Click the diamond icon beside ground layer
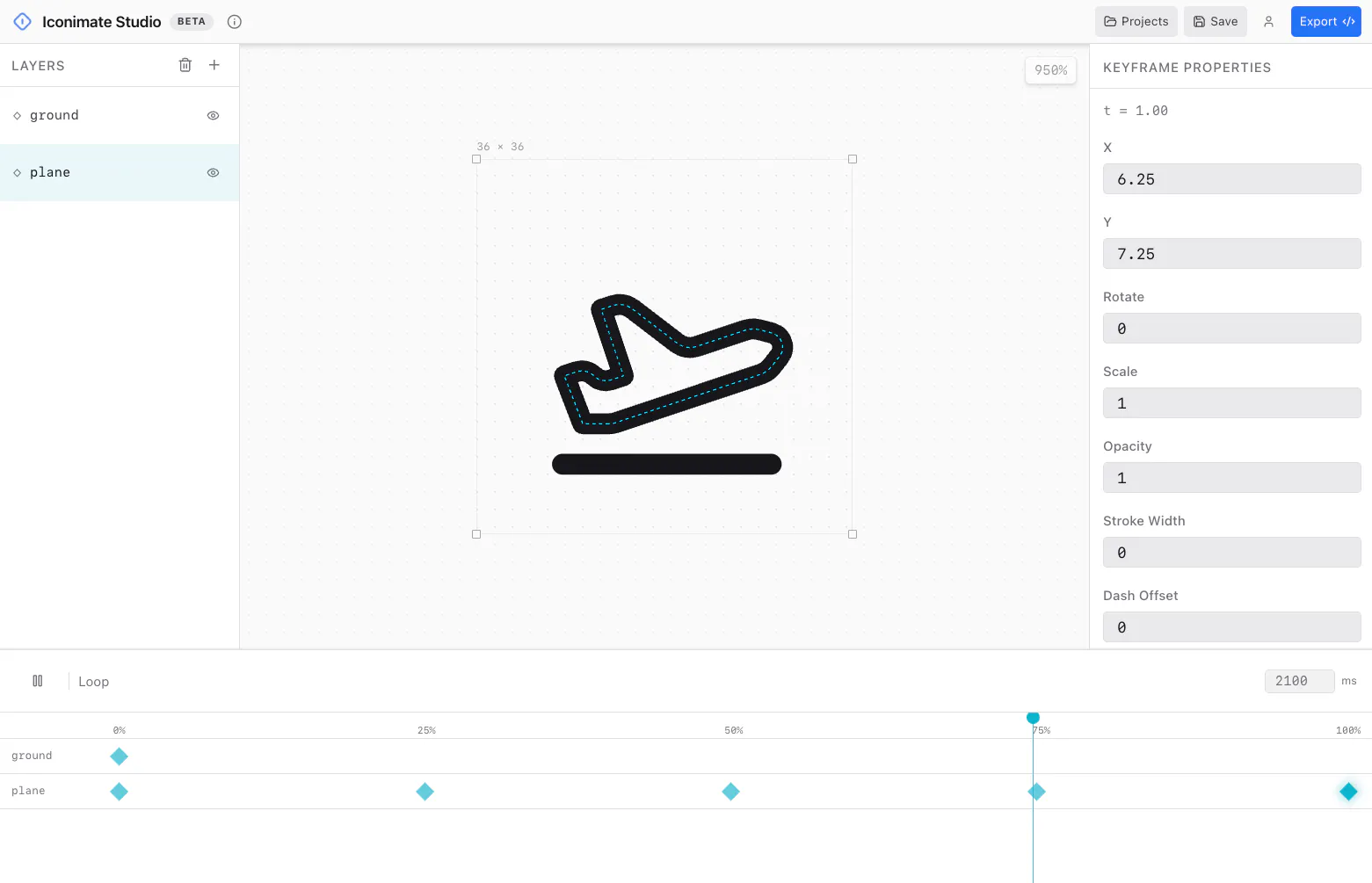 coord(17,116)
